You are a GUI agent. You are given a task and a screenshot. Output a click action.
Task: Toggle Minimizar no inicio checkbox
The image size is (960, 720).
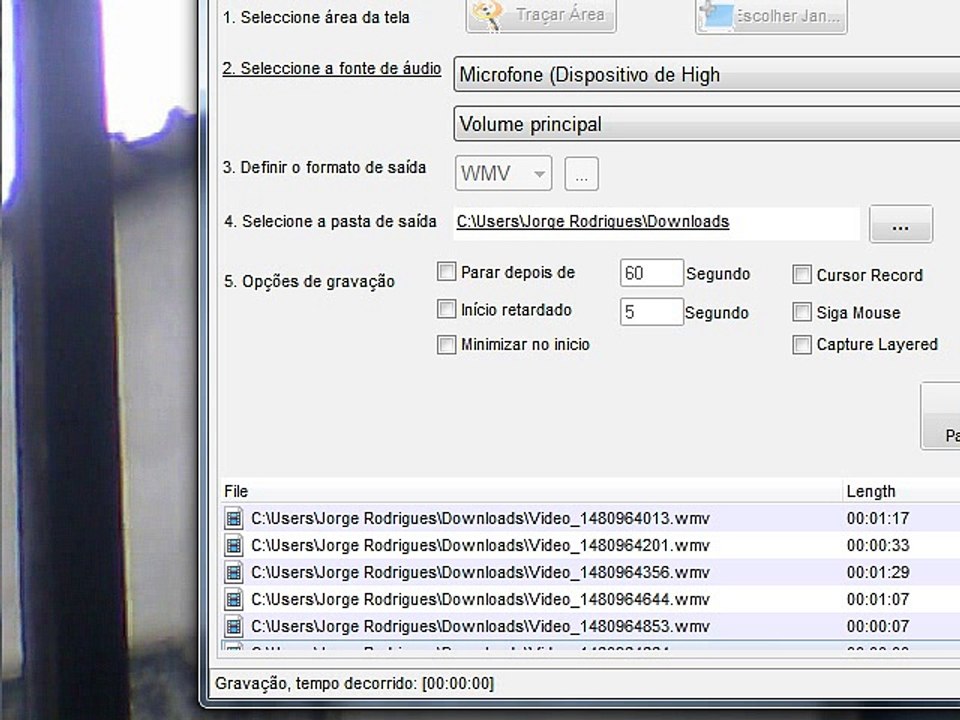coord(446,345)
